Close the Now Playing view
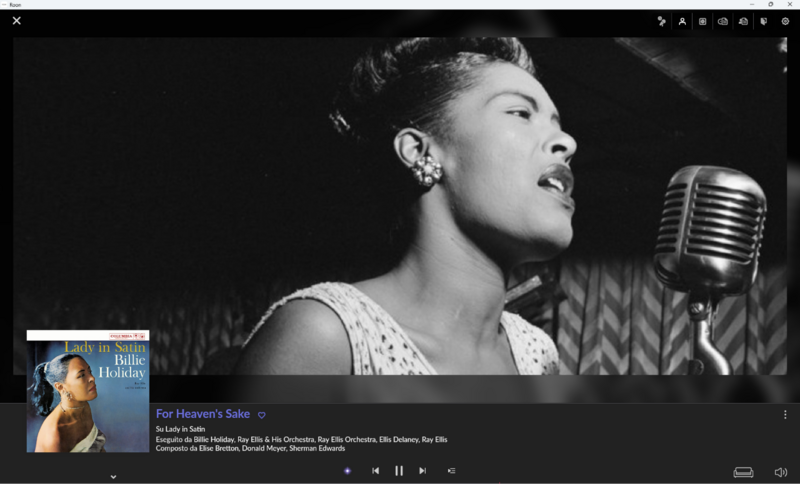The height and width of the screenshot is (484, 800). click(17, 21)
